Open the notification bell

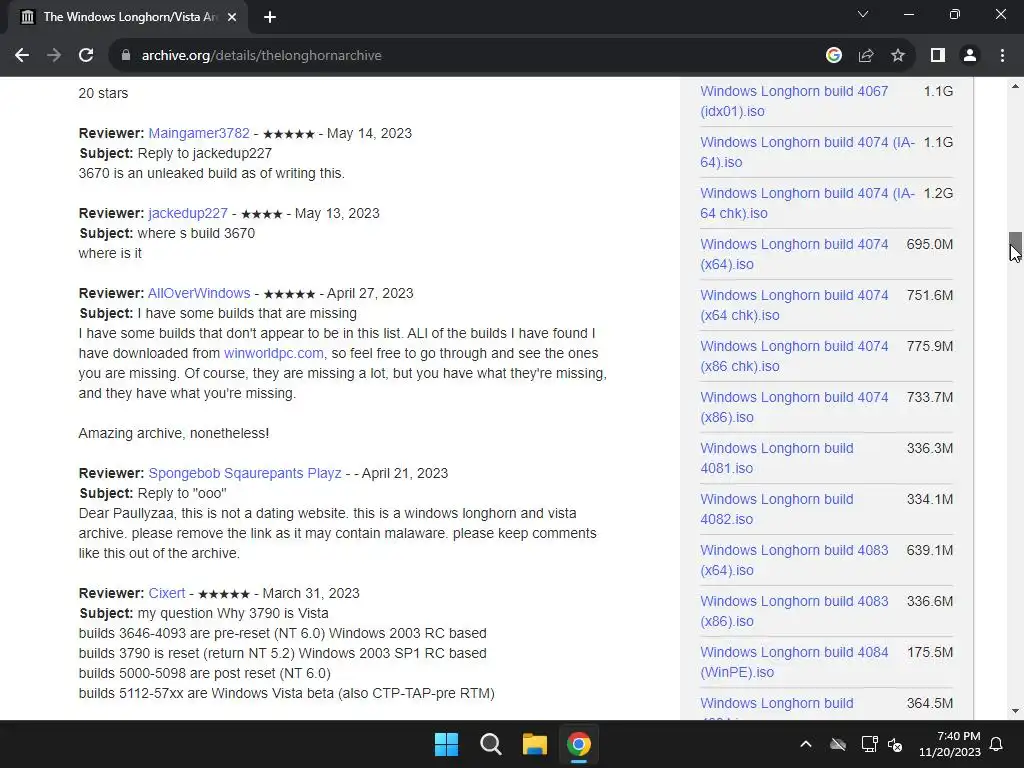[997, 744]
